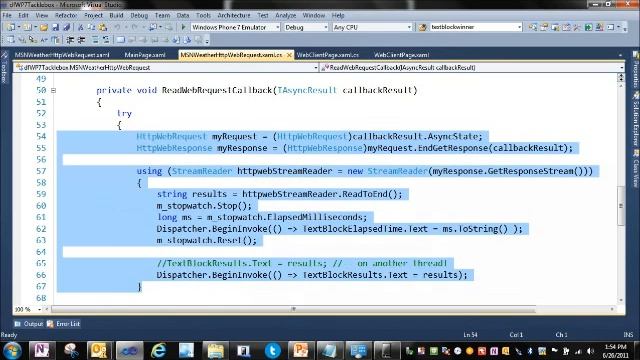The width and height of the screenshot is (640, 360).
Task: Click the green Start Page icon in toolbar
Action: click(x=588, y=27)
